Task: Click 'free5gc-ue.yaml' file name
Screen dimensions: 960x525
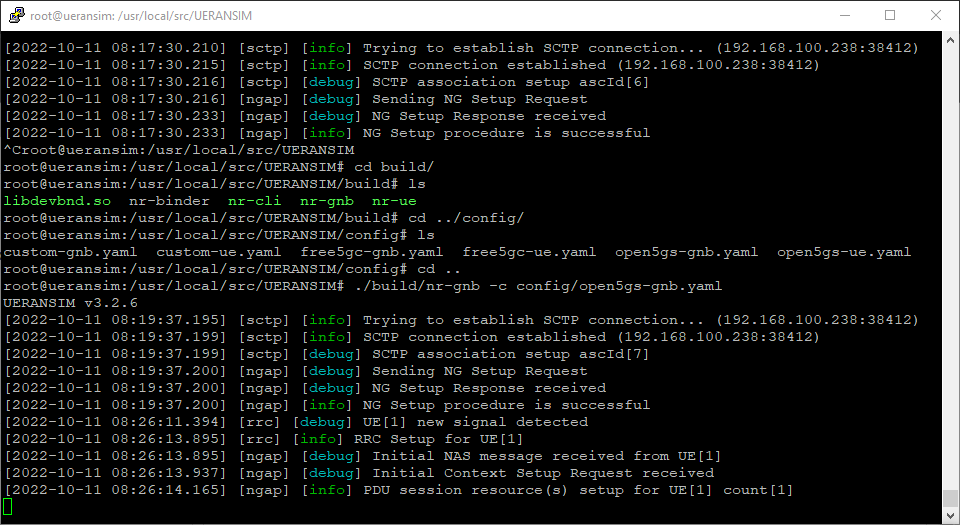Action: coord(529,252)
